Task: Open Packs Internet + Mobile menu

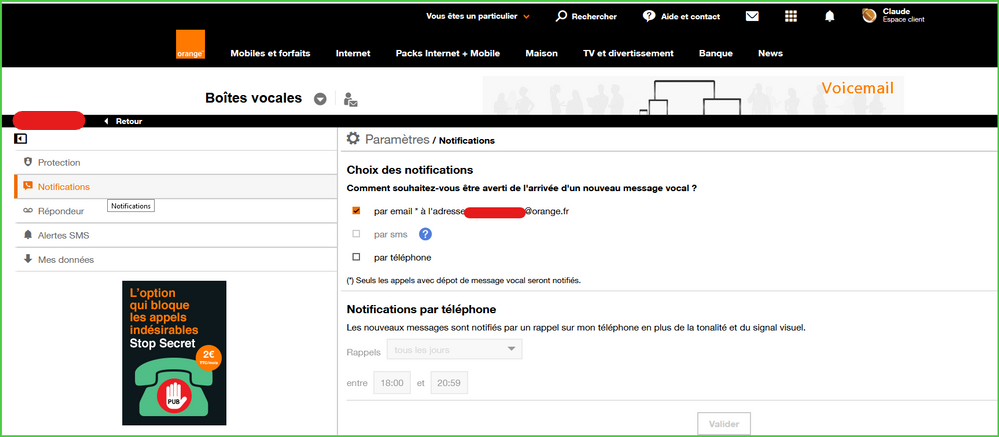Action: coord(447,54)
